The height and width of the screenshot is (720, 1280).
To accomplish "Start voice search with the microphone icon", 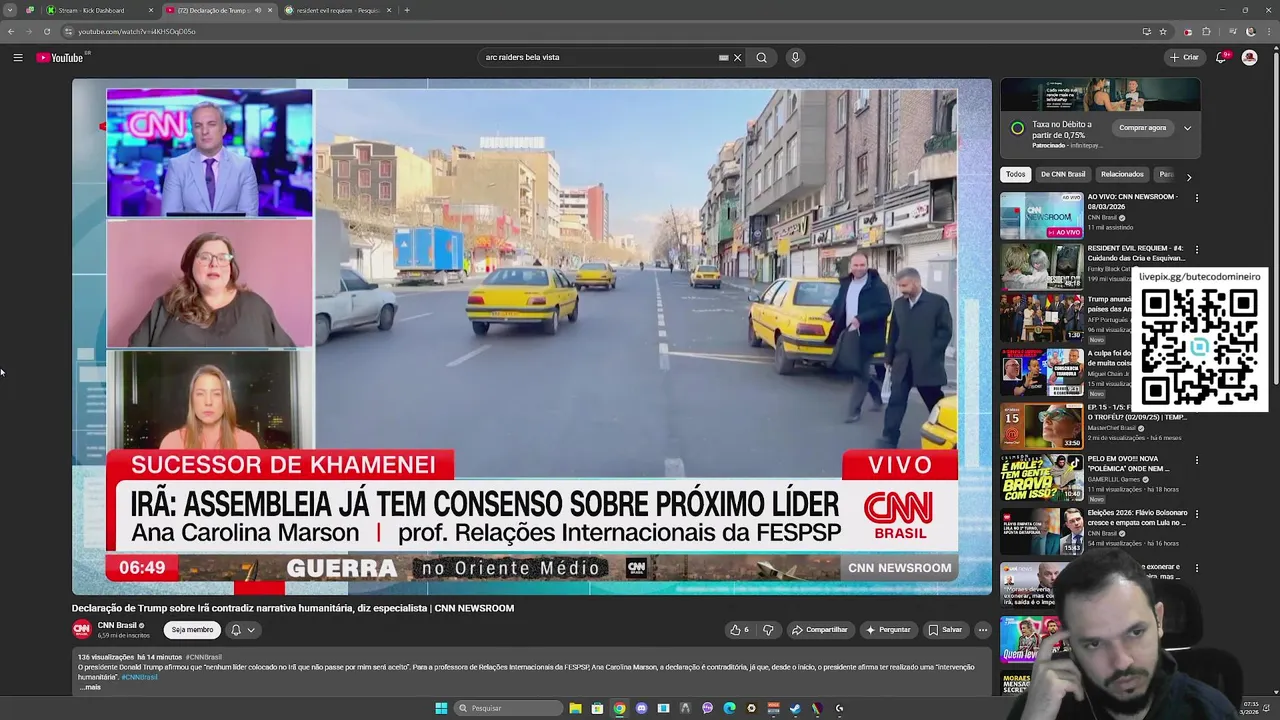I will pyautogui.click(x=795, y=58).
